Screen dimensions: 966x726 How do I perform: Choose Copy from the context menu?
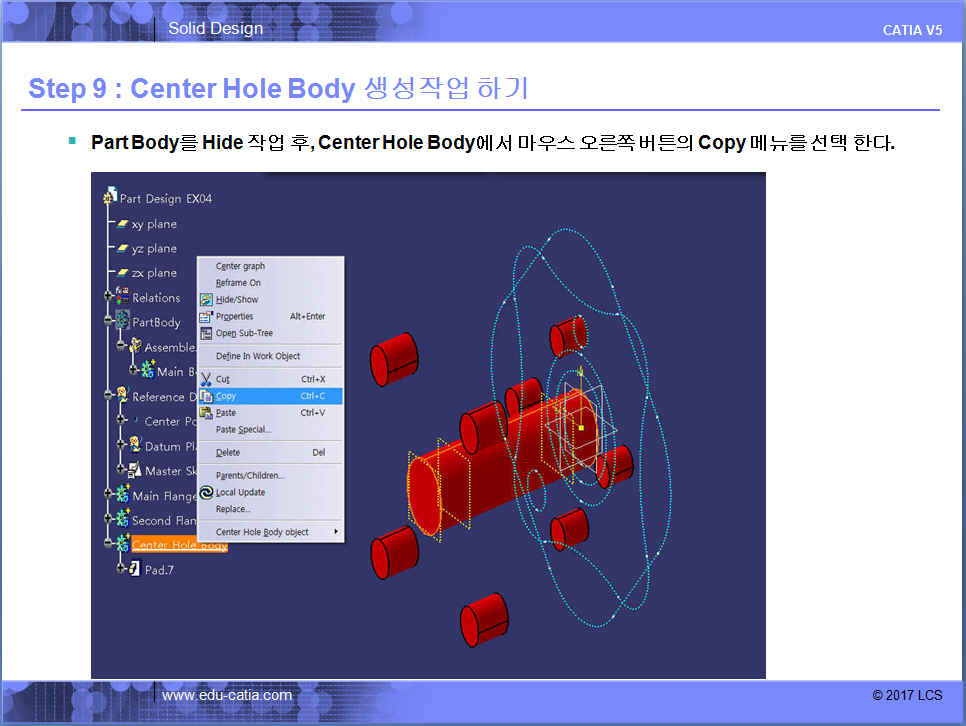[227, 397]
